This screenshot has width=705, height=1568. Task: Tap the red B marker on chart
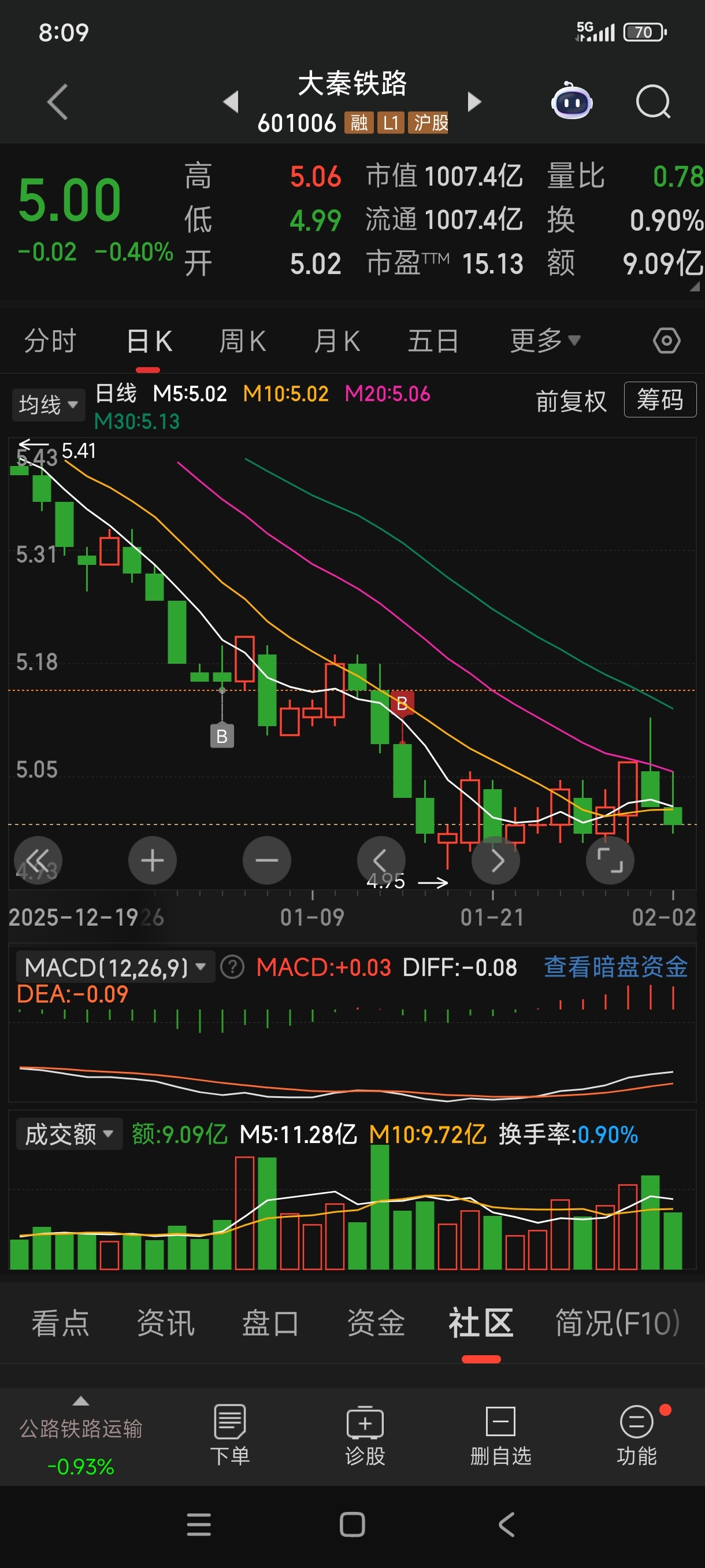(x=402, y=704)
